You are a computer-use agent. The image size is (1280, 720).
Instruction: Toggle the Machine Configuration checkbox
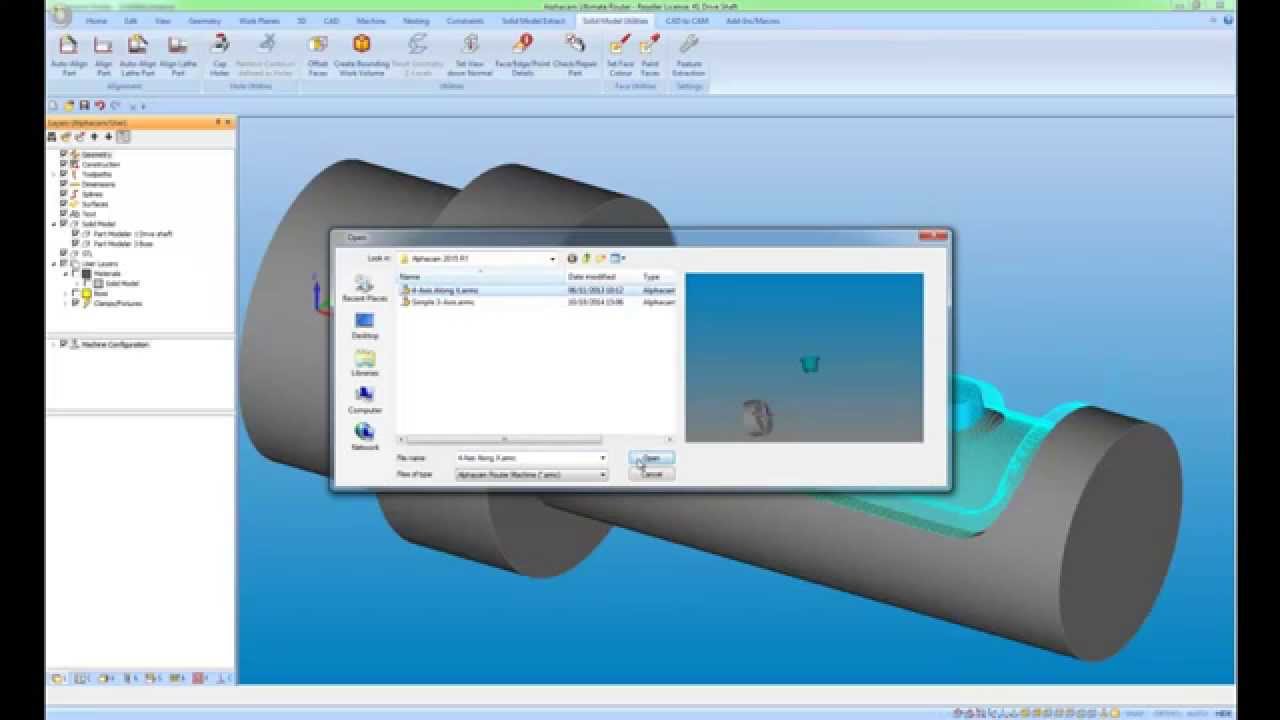[64, 344]
